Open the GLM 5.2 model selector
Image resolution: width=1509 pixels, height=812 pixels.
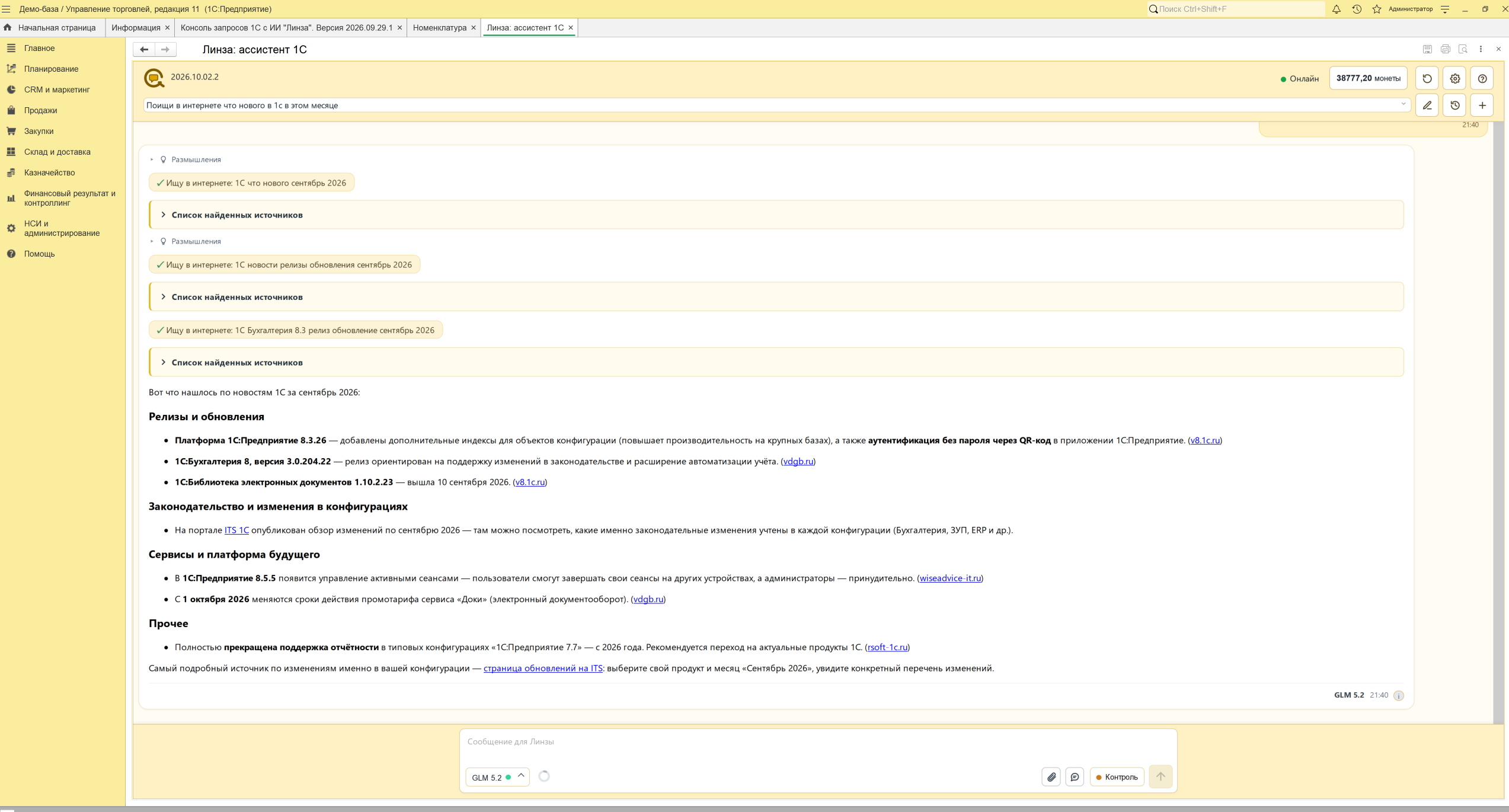click(x=497, y=777)
